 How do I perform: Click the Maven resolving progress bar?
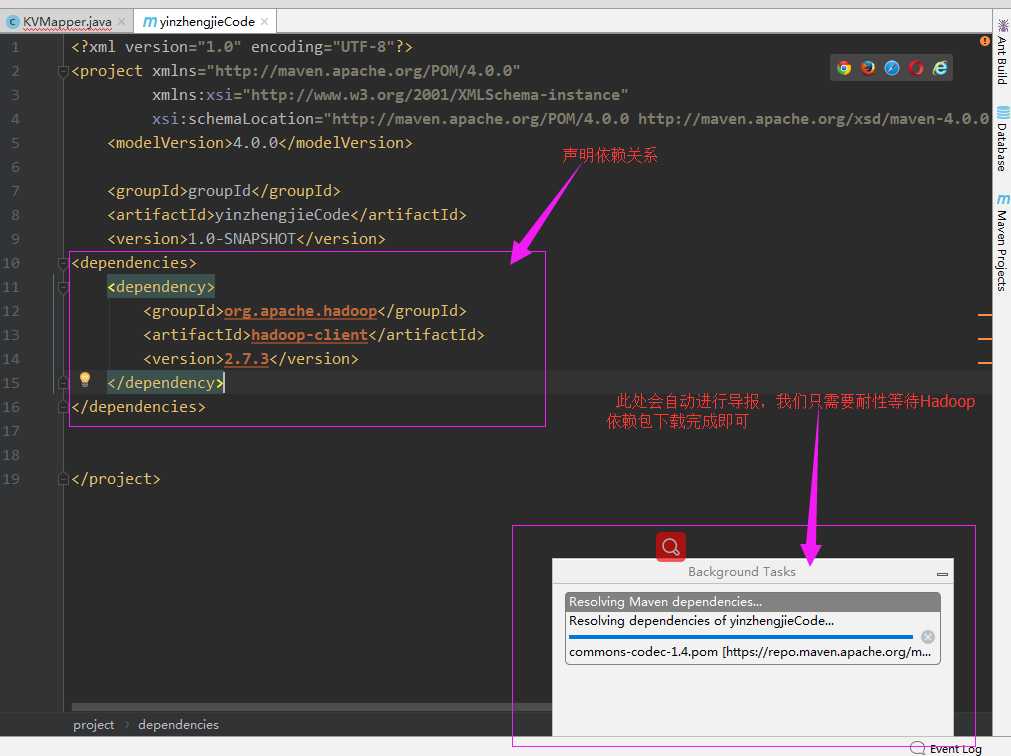(x=741, y=637)
